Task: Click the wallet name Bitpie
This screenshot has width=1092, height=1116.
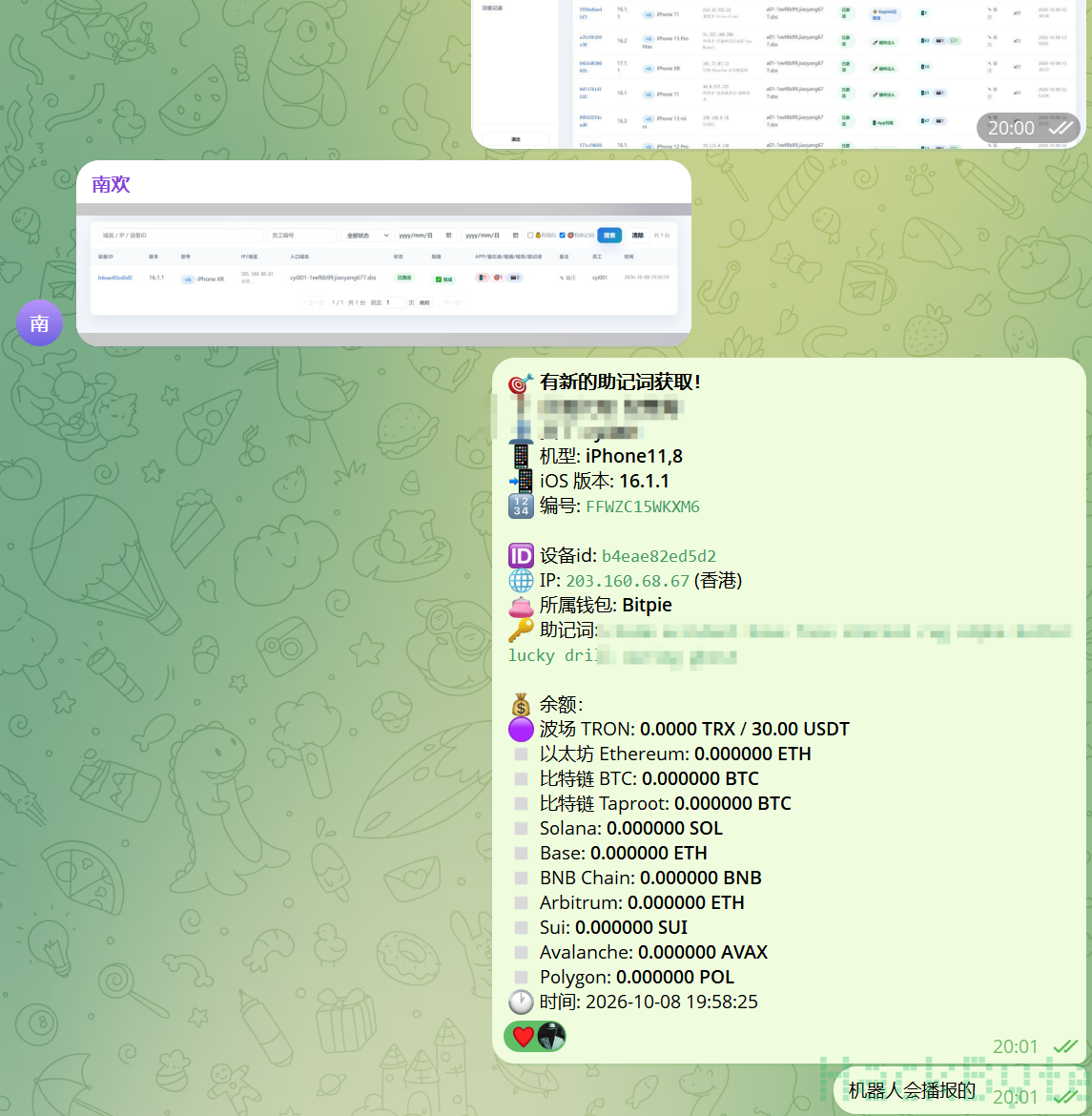Action: point(647,605)
